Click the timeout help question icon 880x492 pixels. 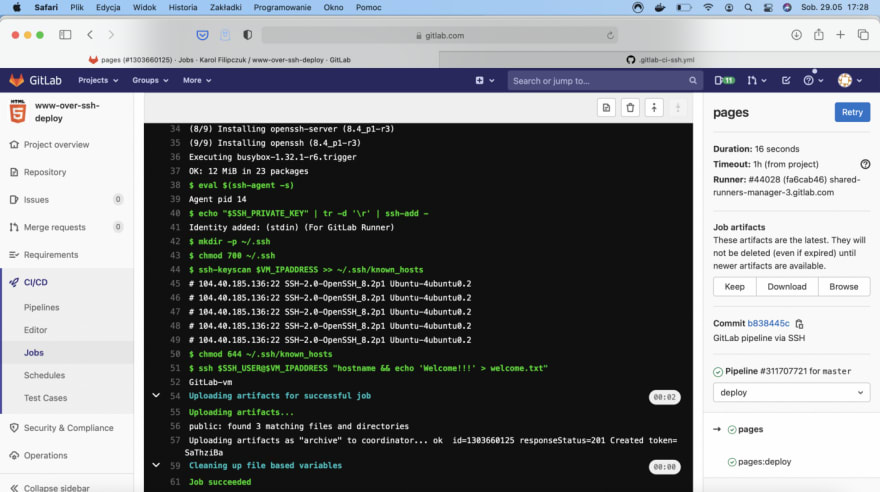pyautogui.click(x=865, y=164)
